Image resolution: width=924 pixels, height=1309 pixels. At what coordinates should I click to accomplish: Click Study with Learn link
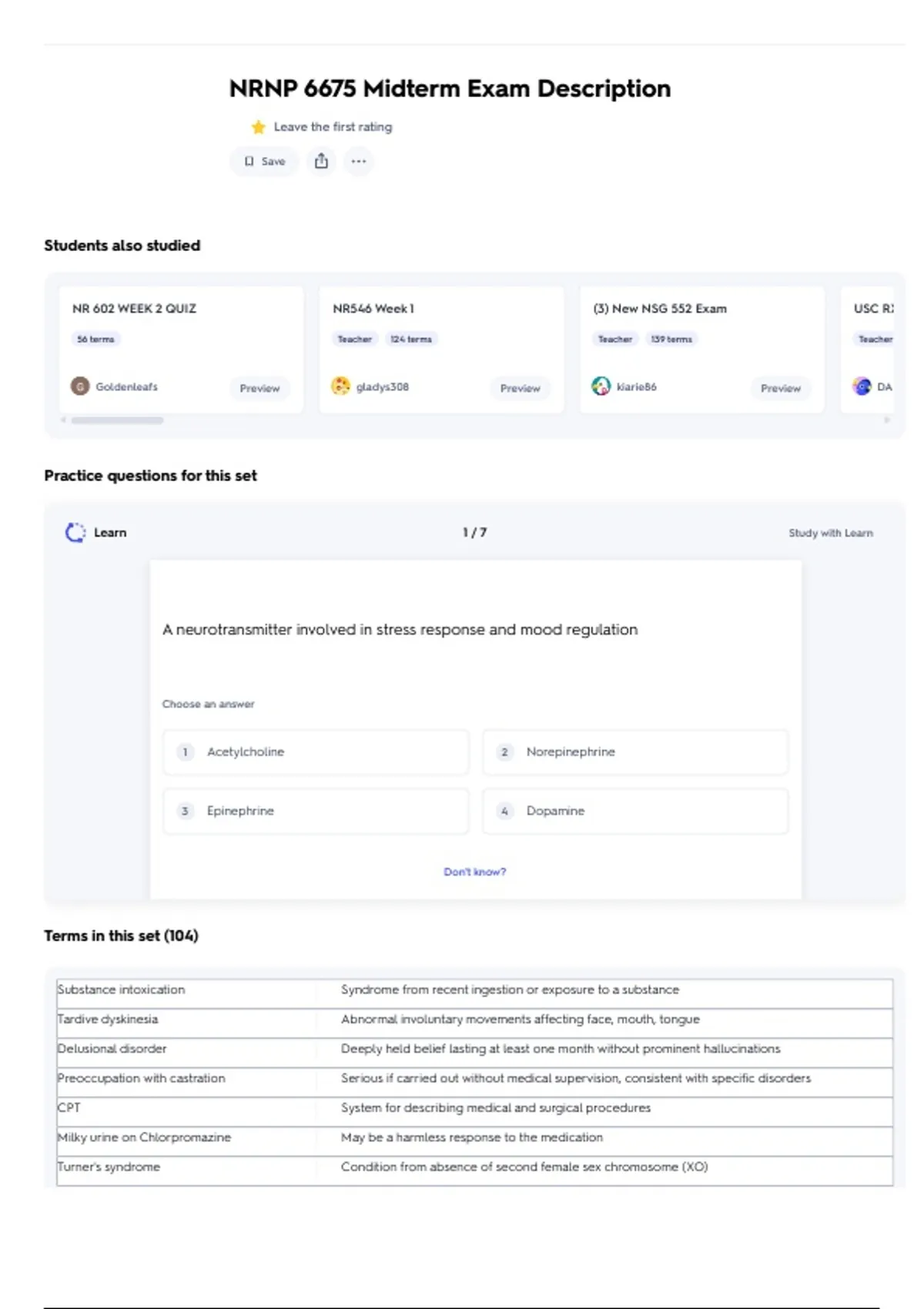830,533
